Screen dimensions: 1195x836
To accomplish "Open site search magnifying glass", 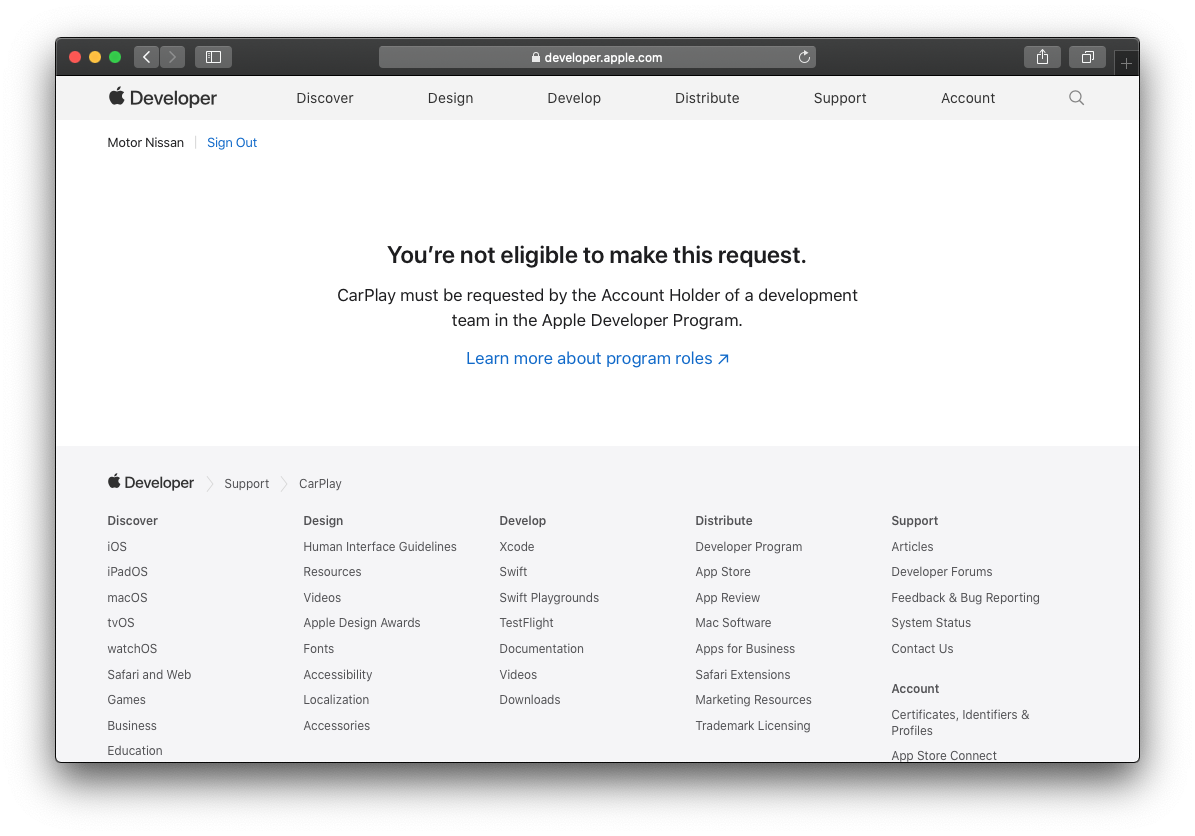I will pos(1076,98).
